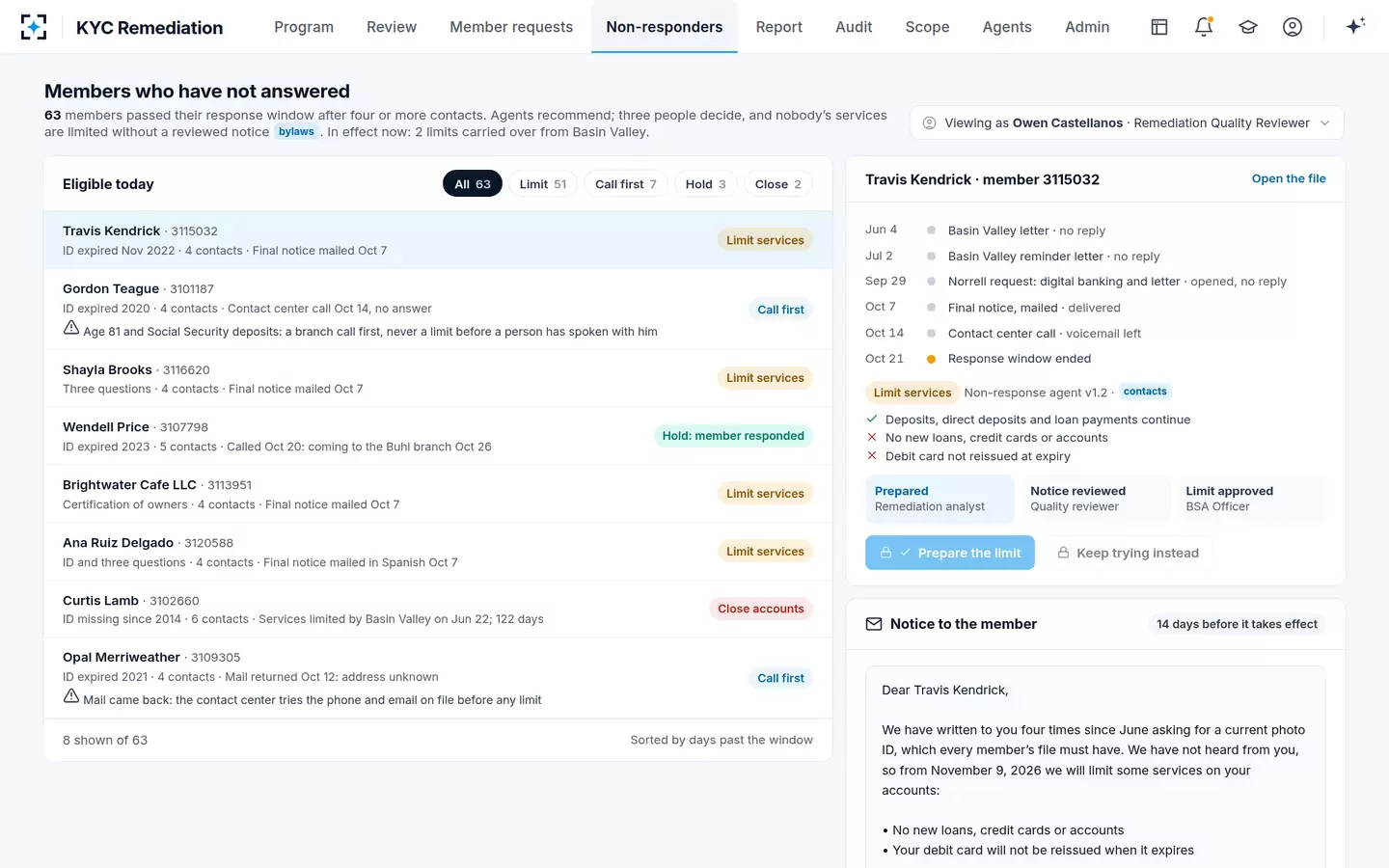Image resolution: width=1389 pixels, height=868 pixels.
Task: Open the Scope tab
Action: point(927,27)
